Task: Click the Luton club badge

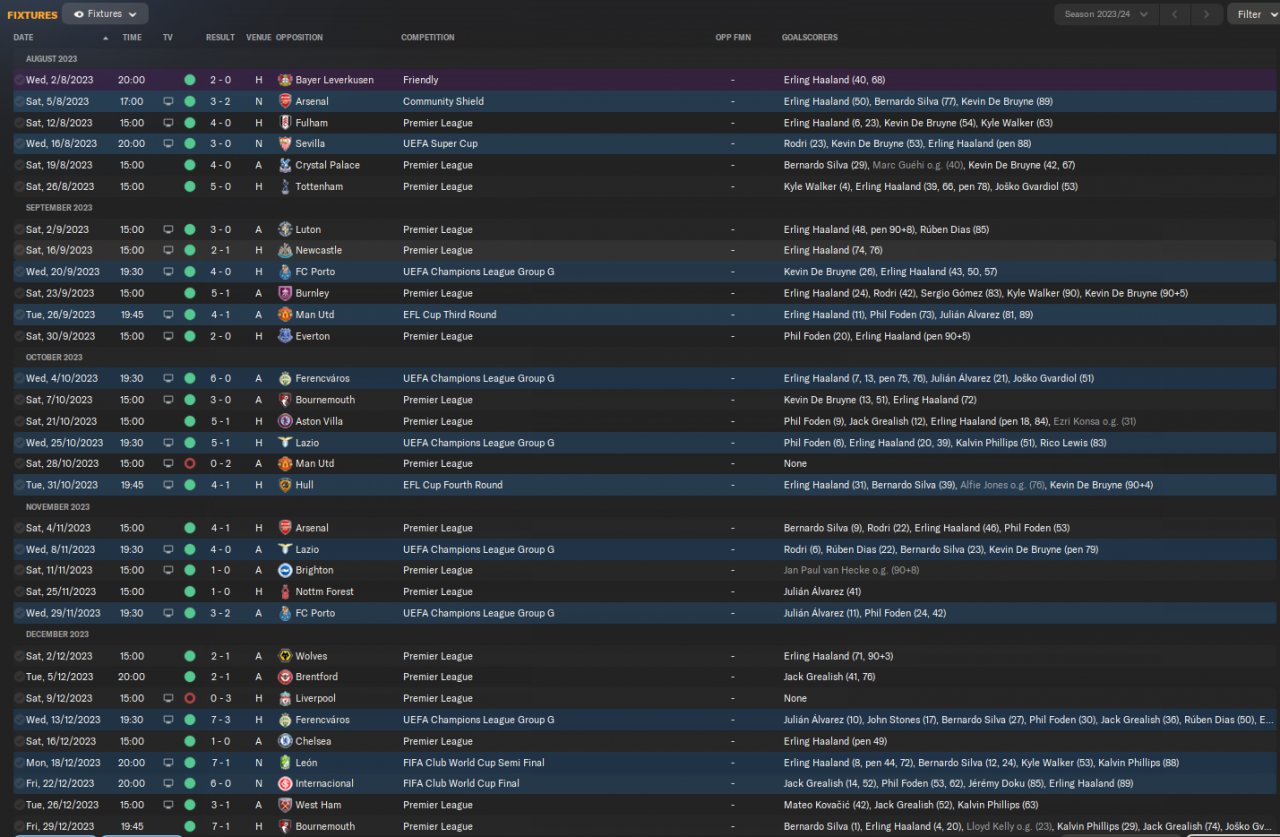Action: [x=285, y=230]
